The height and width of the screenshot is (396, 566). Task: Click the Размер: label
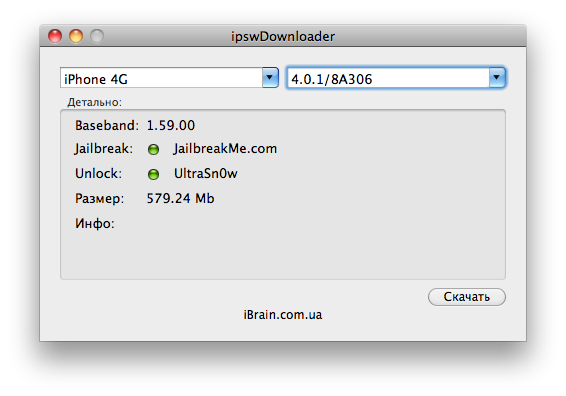pyautogui.click(x=100, y=199)
